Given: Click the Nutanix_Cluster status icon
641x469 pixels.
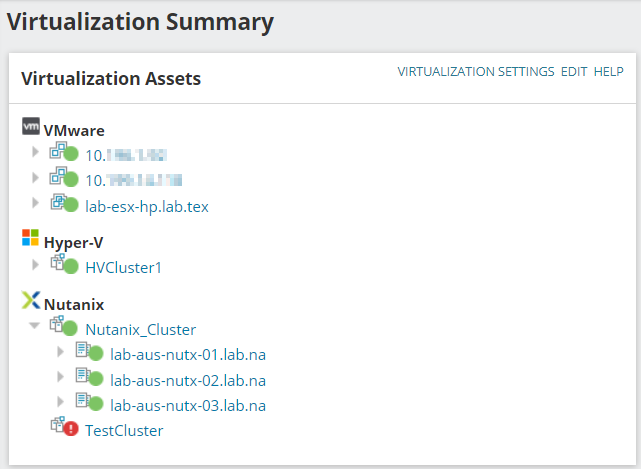Looking at the screenshot, I should coord(64,328).
